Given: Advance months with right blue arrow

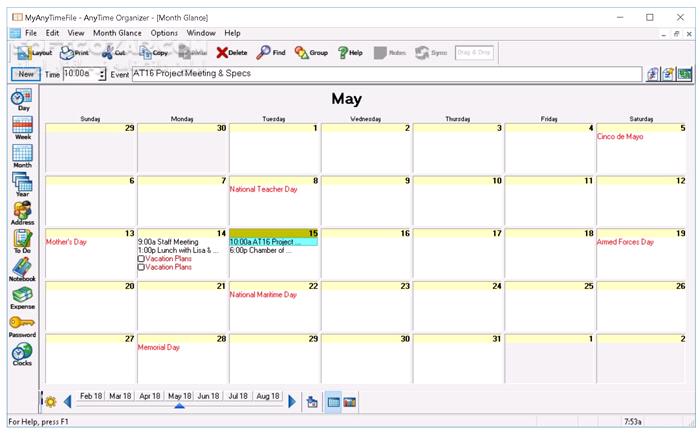Looking at the screenshot, I should coord(292,401).
